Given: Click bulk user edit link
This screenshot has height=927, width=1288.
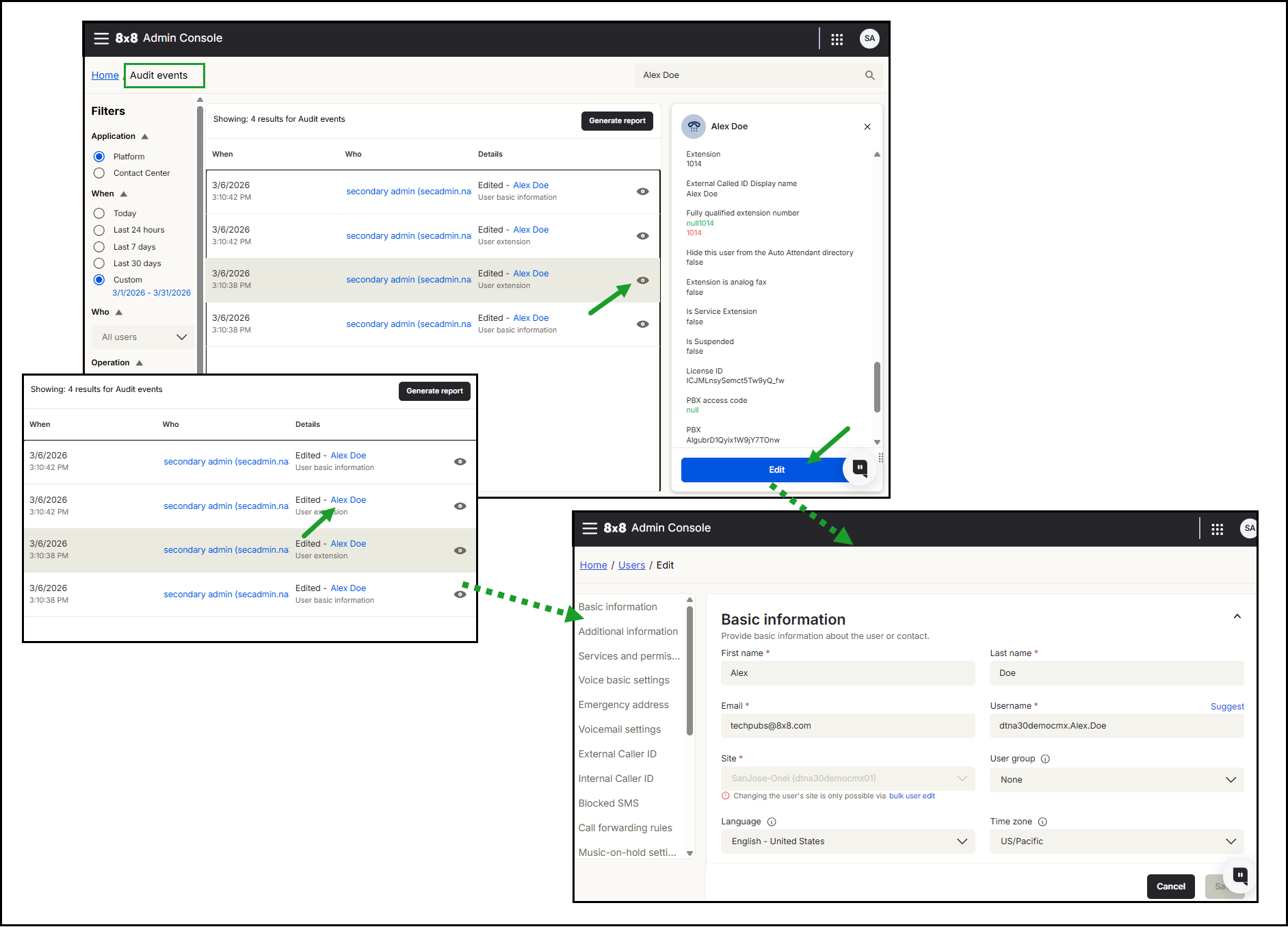Looking at the screenshot, I should (912, 796).
